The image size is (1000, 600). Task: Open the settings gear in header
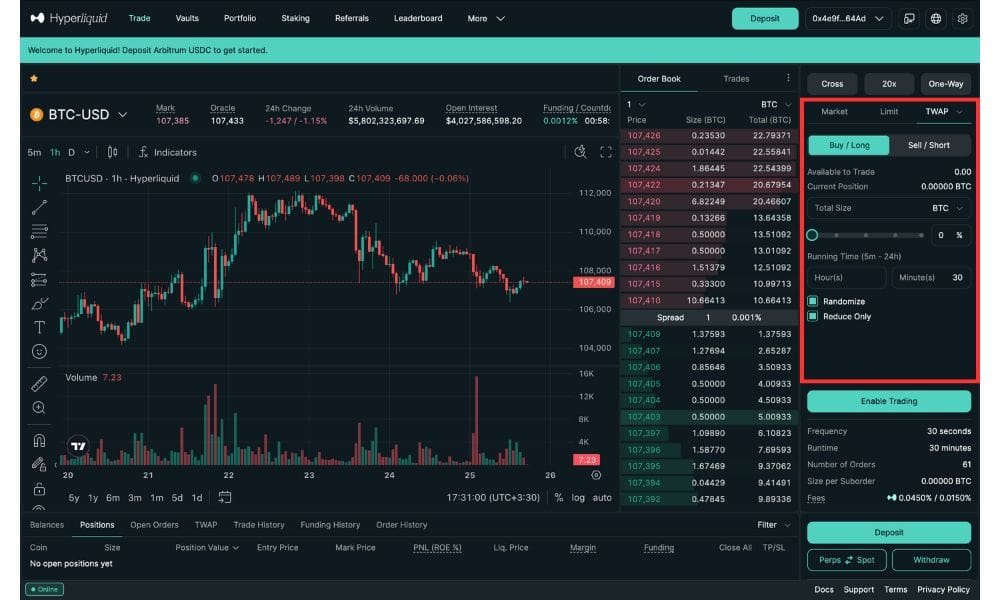click(962, 18)
